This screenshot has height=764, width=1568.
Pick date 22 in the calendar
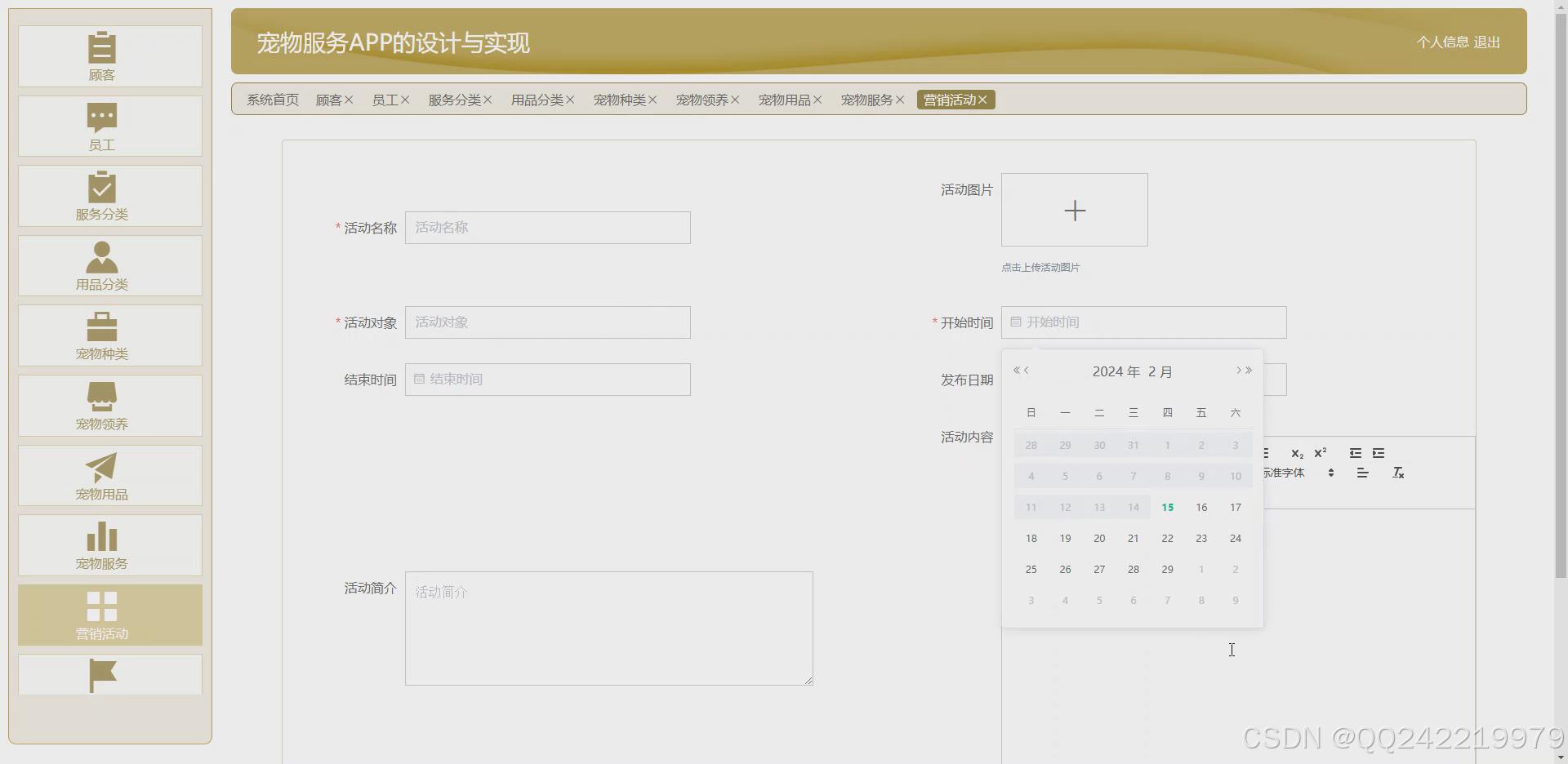pos(1168,539)
